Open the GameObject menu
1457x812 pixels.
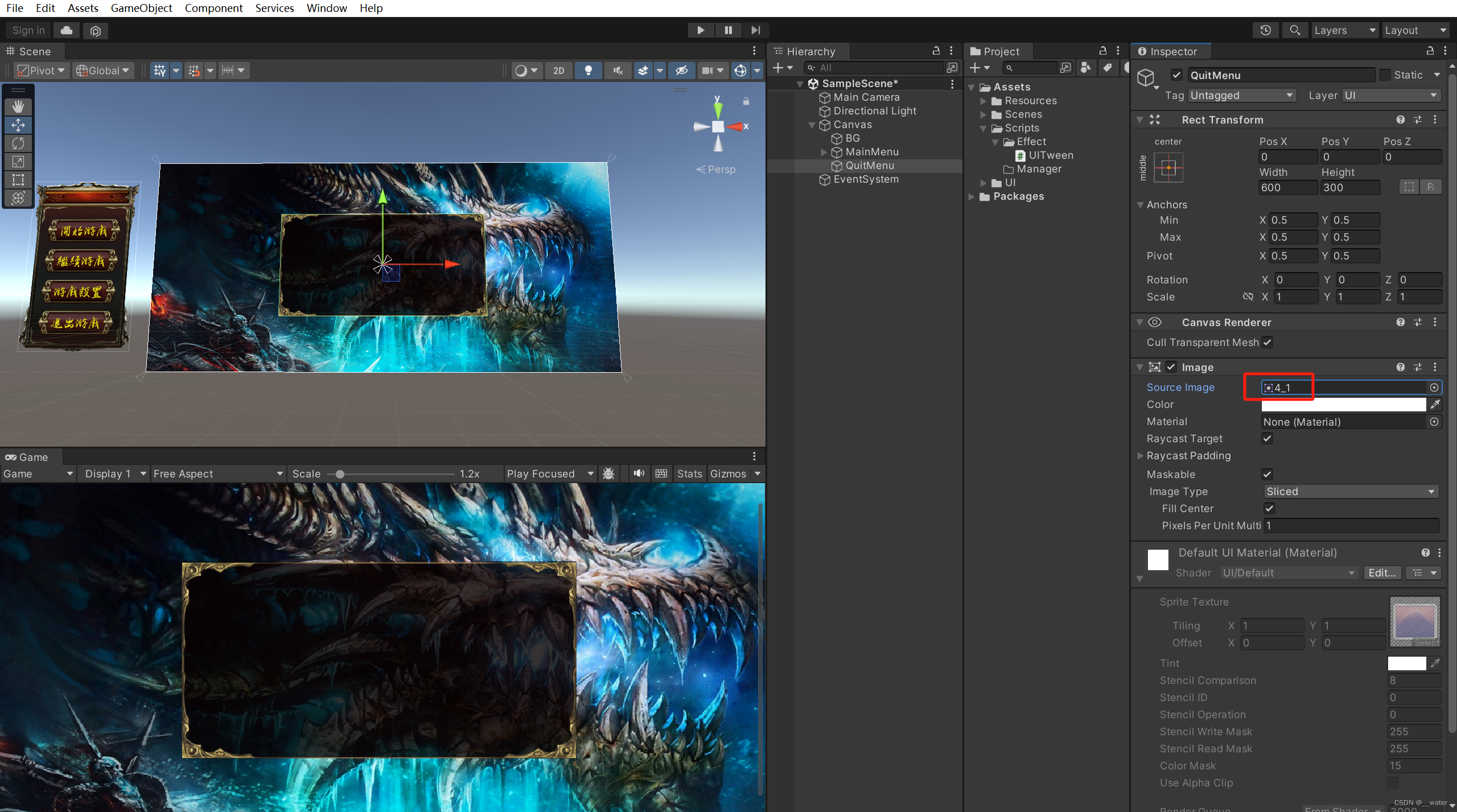point(141,8)
